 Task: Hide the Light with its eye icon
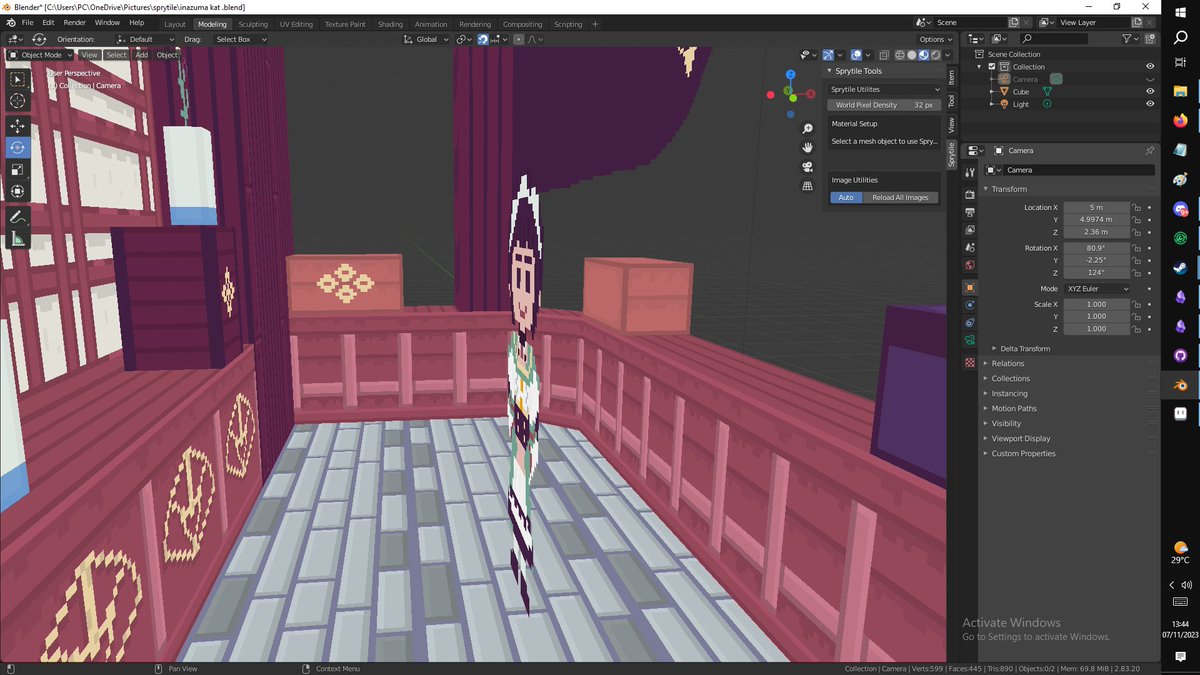click(x=1150, y=104)
